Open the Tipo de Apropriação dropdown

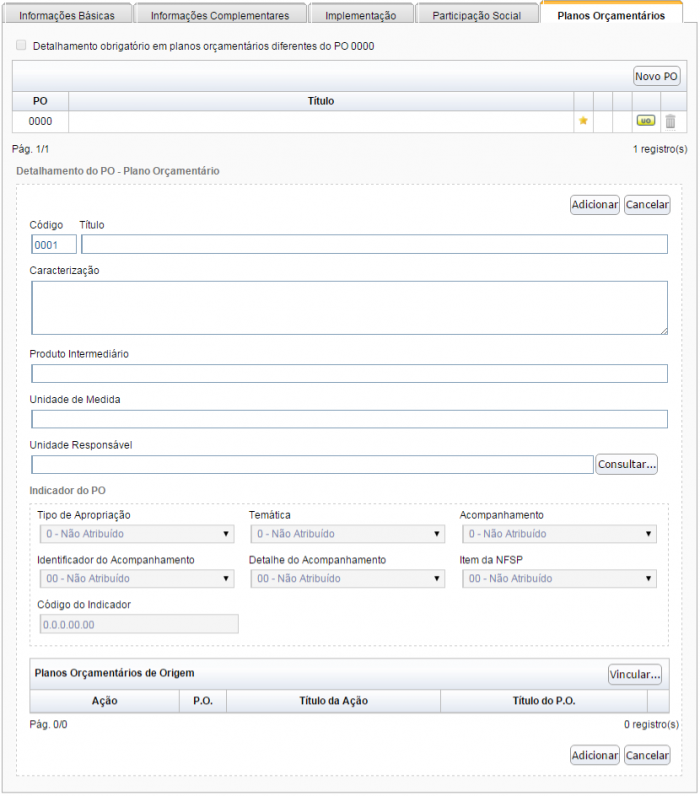click(136, 534)
